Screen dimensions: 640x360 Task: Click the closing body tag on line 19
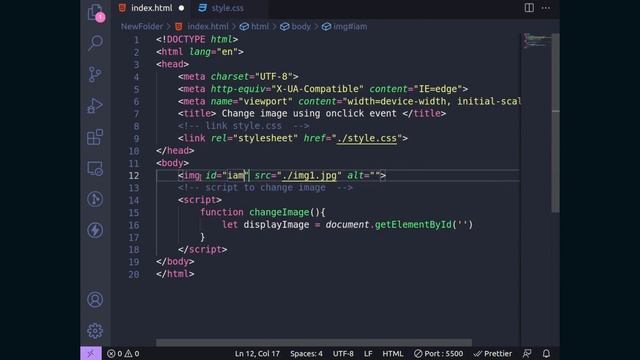click(175, 262)
